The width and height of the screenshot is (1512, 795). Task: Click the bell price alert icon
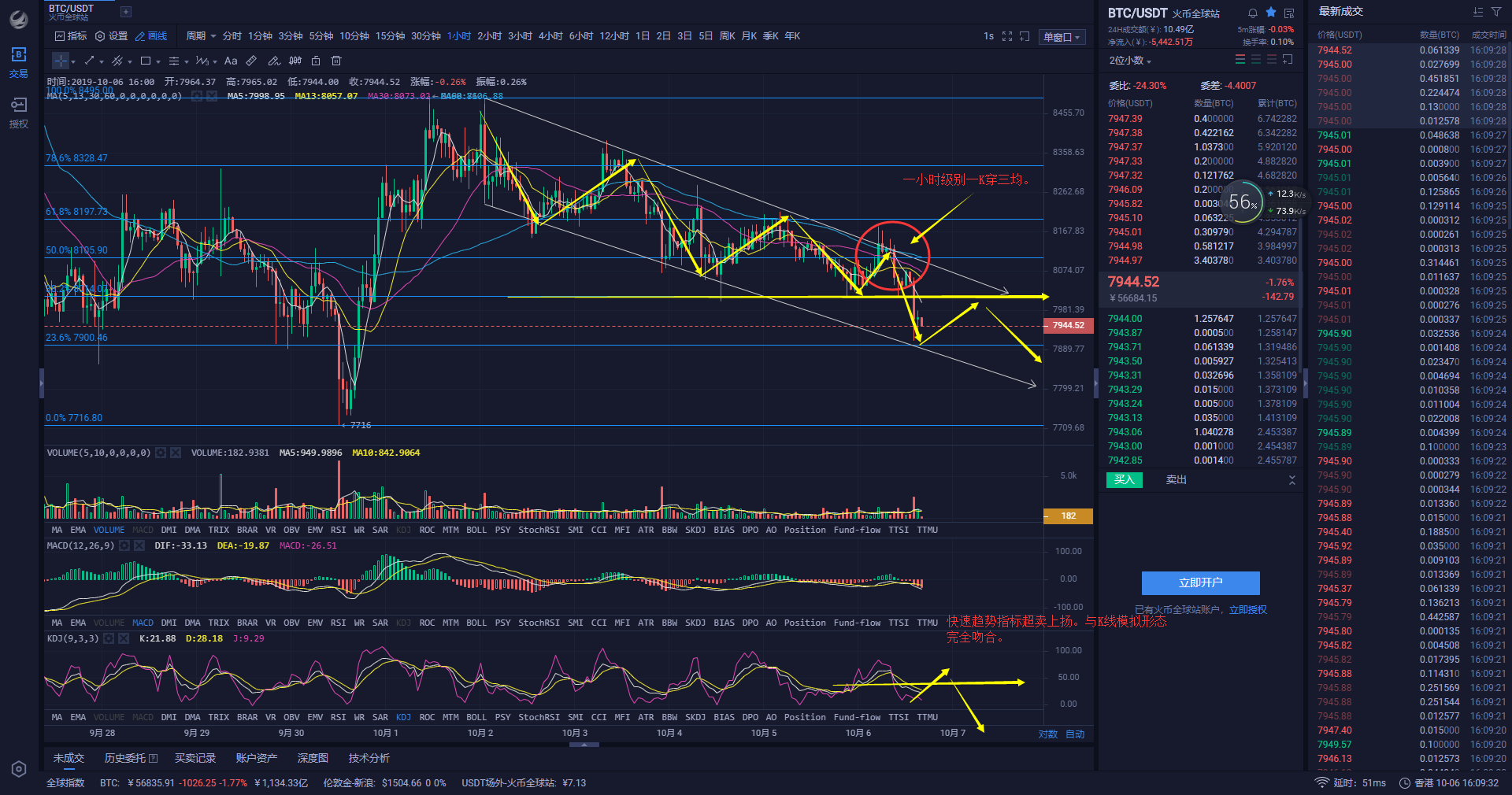tap(1253, 13)
